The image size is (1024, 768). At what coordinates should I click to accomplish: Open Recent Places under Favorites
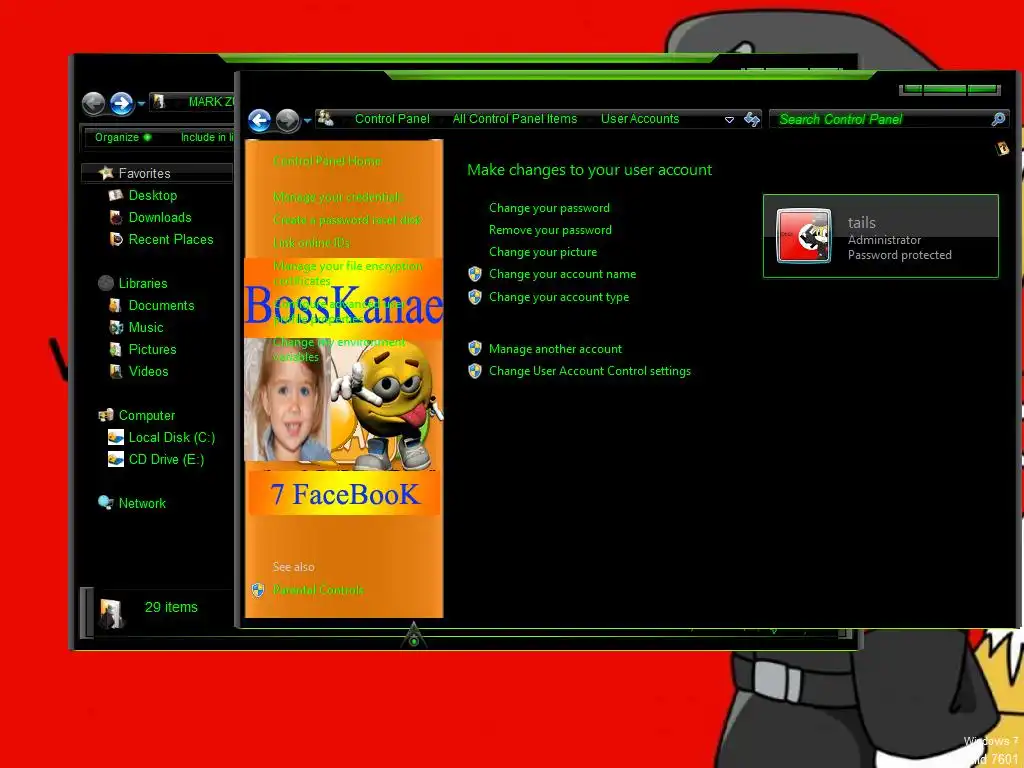[x=171, y=240]
